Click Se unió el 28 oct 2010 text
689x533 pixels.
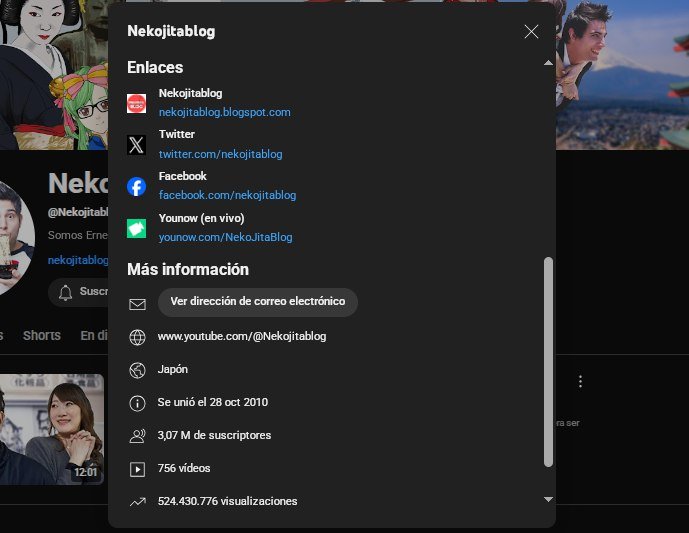213,402
